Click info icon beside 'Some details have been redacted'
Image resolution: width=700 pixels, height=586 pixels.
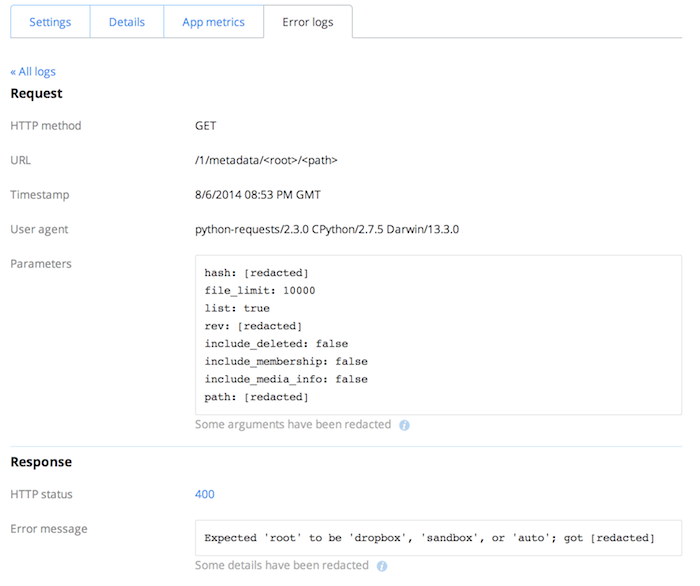(382, 566)
